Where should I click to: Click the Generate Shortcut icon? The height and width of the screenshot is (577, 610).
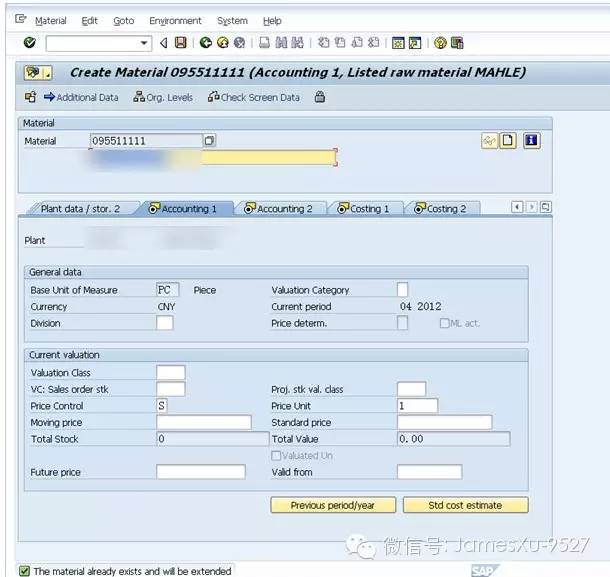(x=415, y=43)
